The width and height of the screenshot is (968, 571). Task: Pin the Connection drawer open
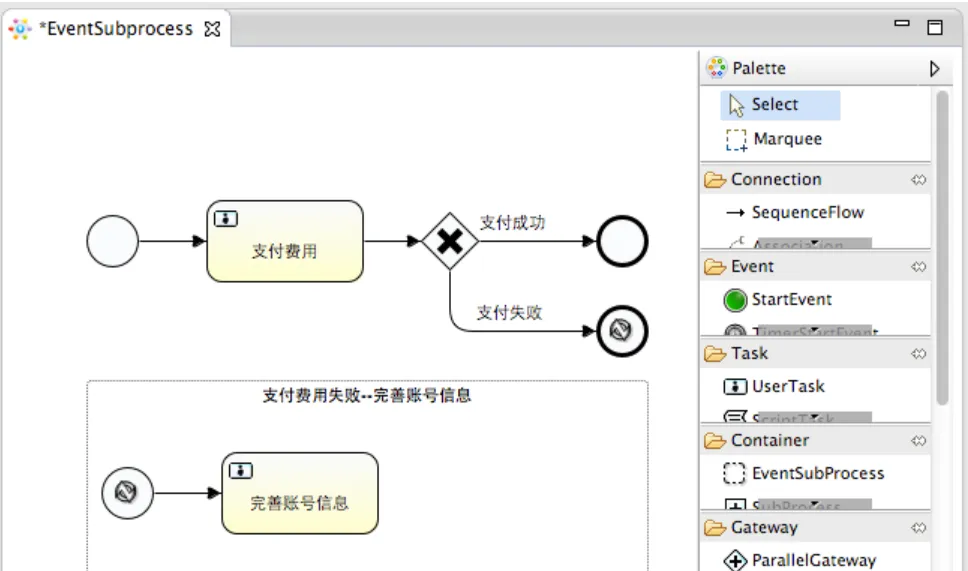(x=919, y=180)
